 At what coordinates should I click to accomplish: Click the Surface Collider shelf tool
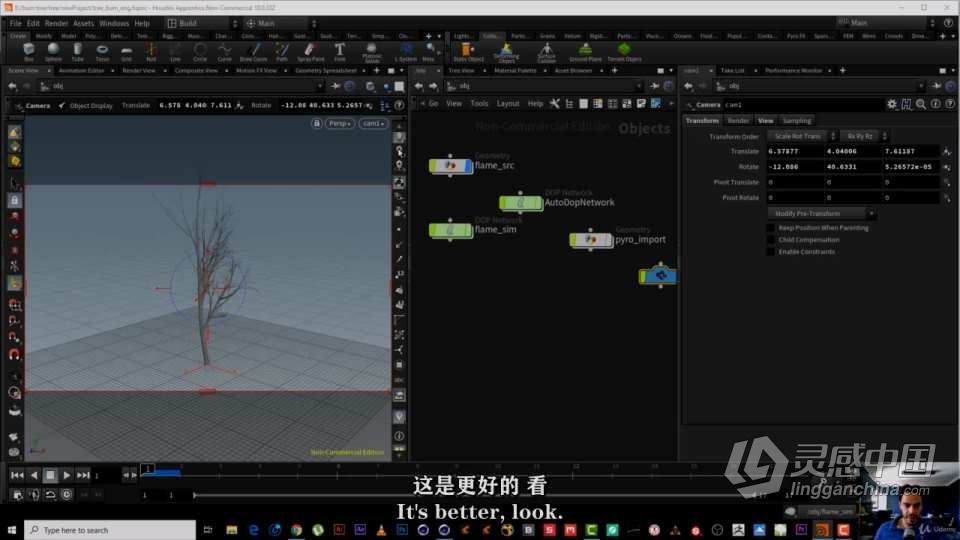tap(546, 52)
